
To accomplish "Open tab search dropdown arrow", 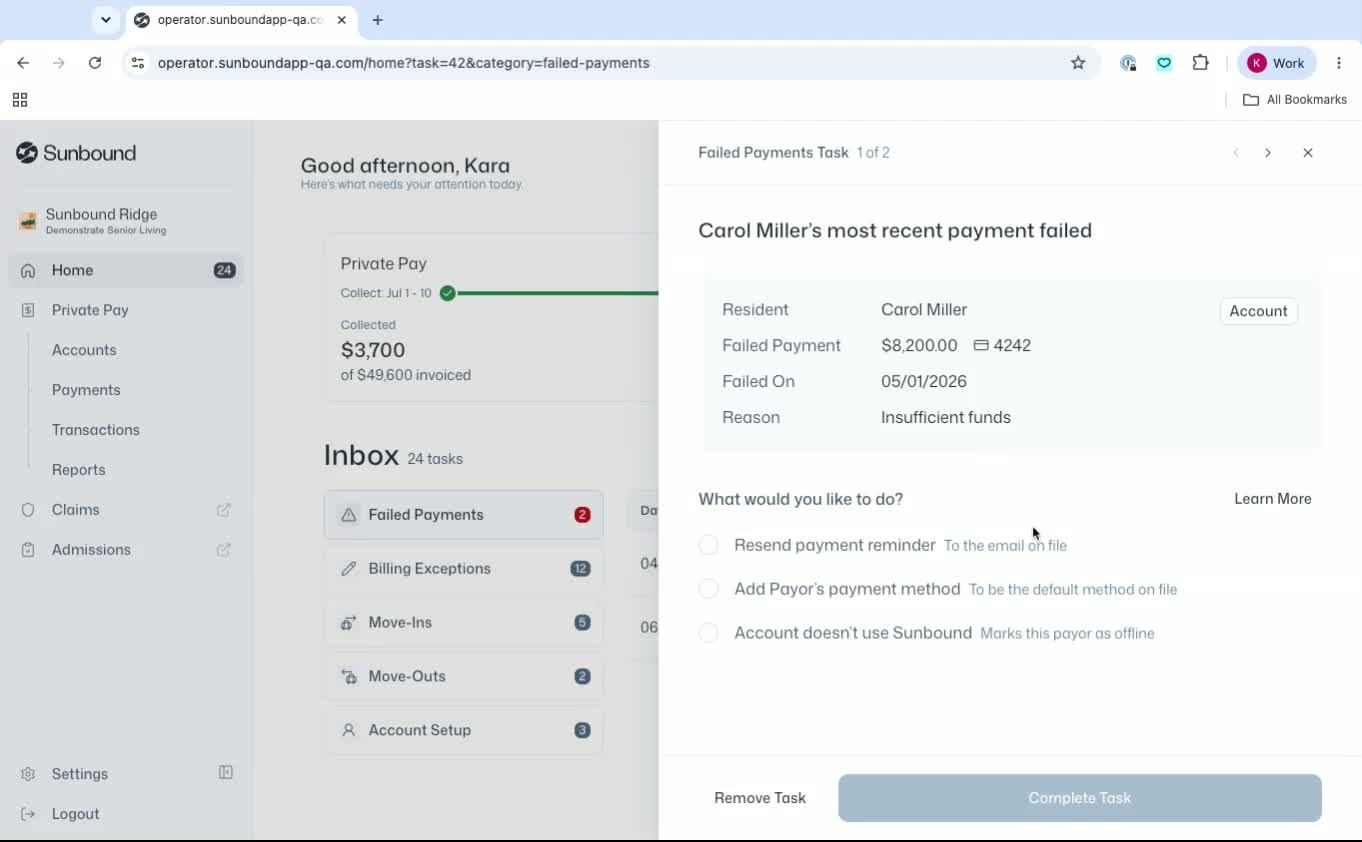I will pyautogui.click(x=105, y=20).
